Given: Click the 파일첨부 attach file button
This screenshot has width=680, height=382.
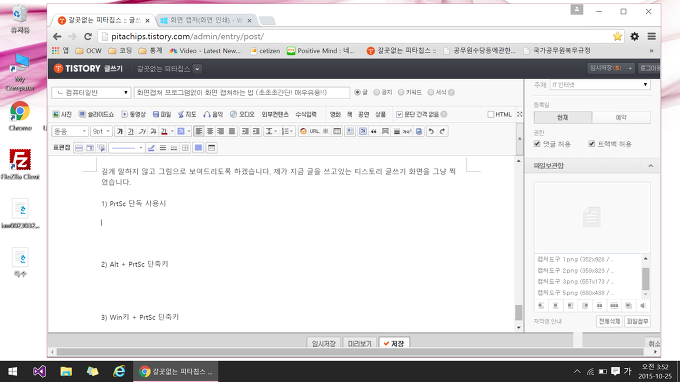Looking at the screenshot, I should (x=638, y=321).
